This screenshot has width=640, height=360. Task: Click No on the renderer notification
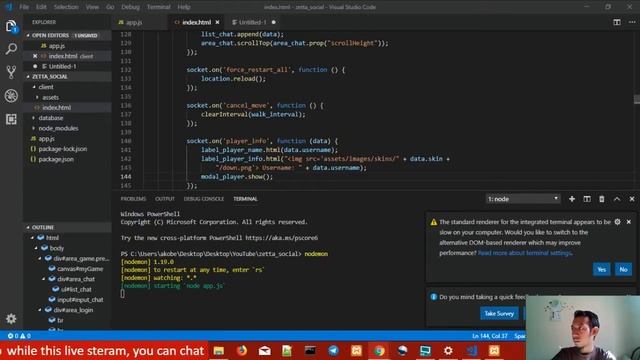point(623,269)
